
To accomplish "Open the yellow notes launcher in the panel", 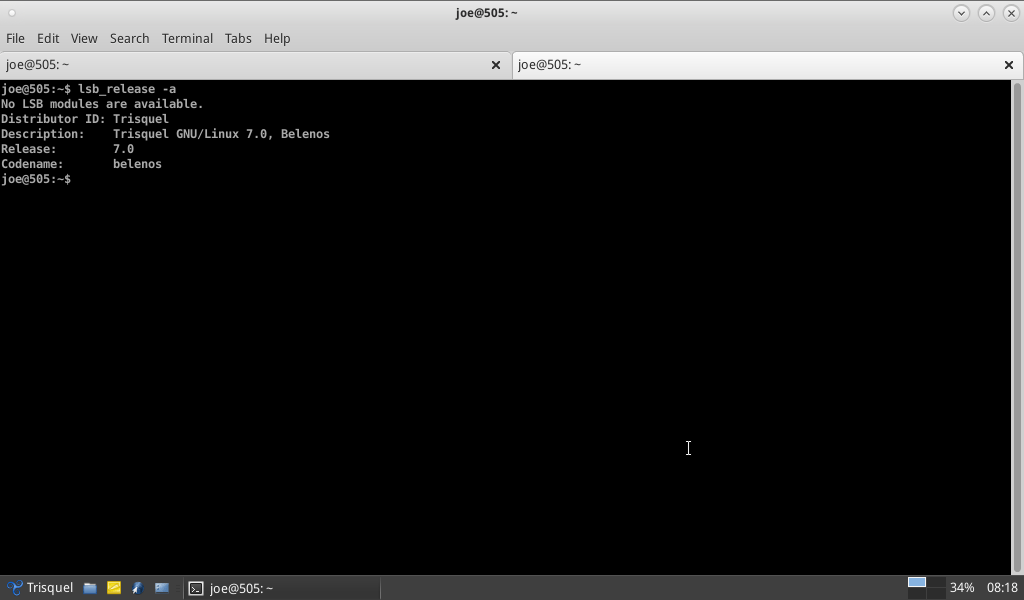I will (x=114, y=588).
